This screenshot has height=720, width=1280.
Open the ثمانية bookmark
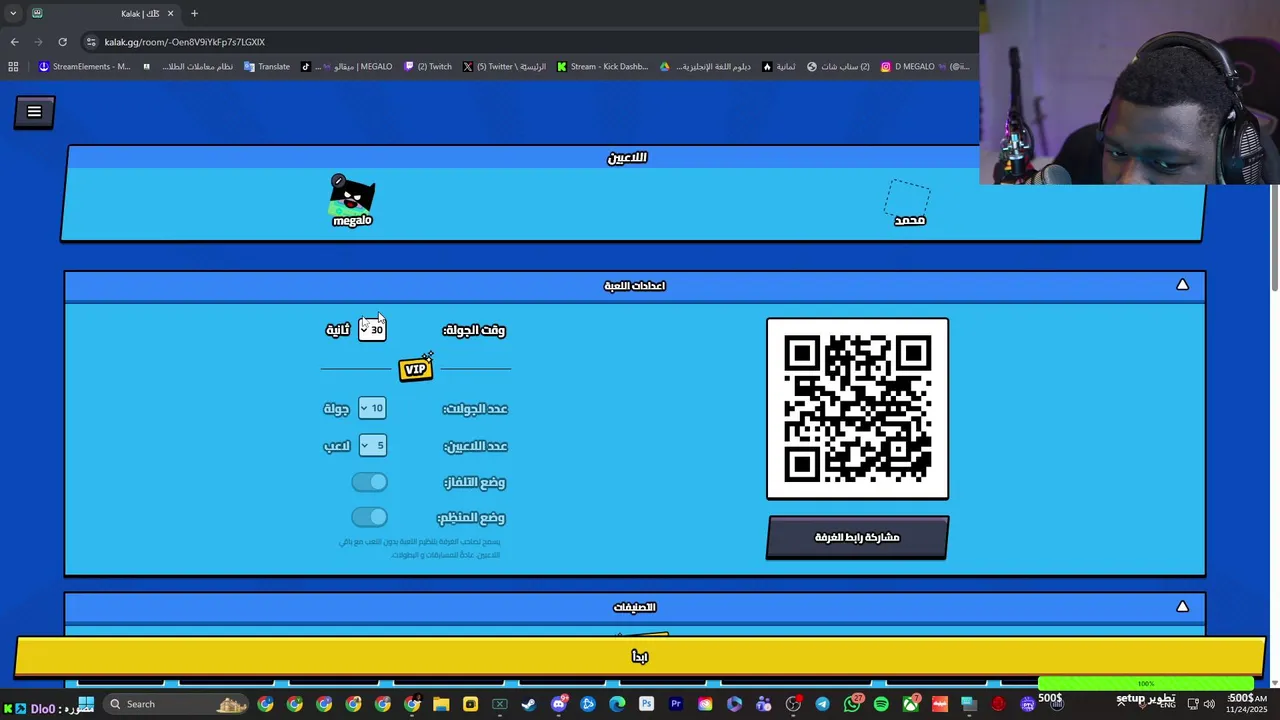(779, 67)
